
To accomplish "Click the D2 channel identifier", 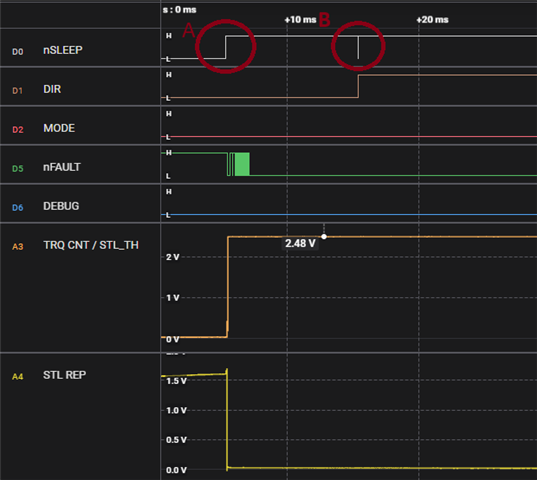I will pos(18,130).
